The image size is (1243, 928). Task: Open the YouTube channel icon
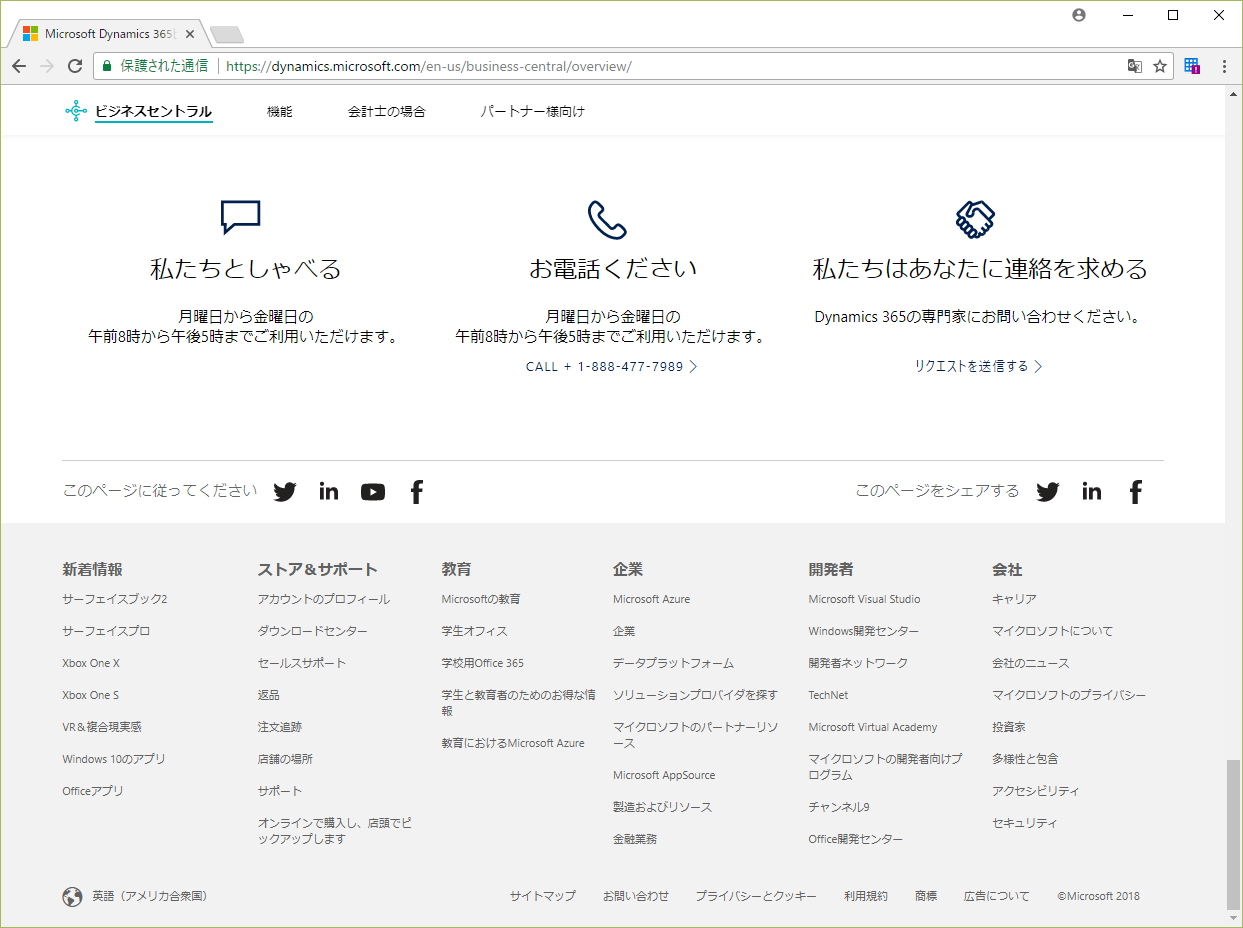[x=373, y=491]
